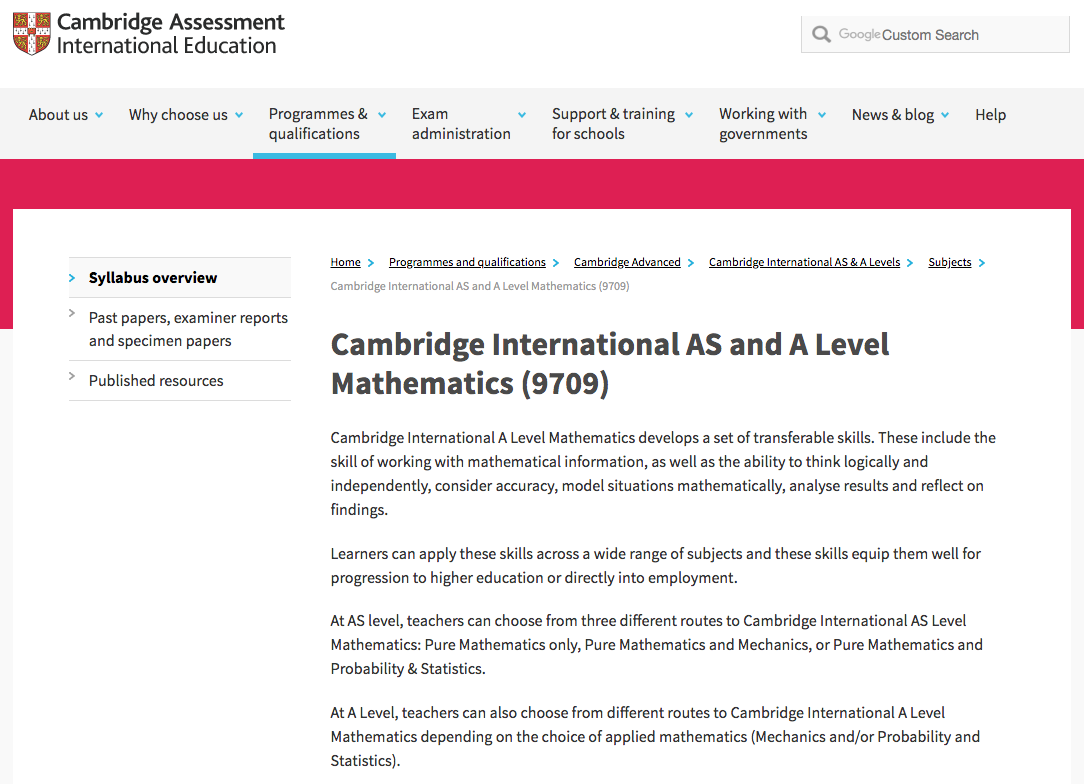This screenshot has height=784, width=1084.
Task: Click chevron after Programmes and qualifications breadcrumb
Action: [x=555, y=263]
